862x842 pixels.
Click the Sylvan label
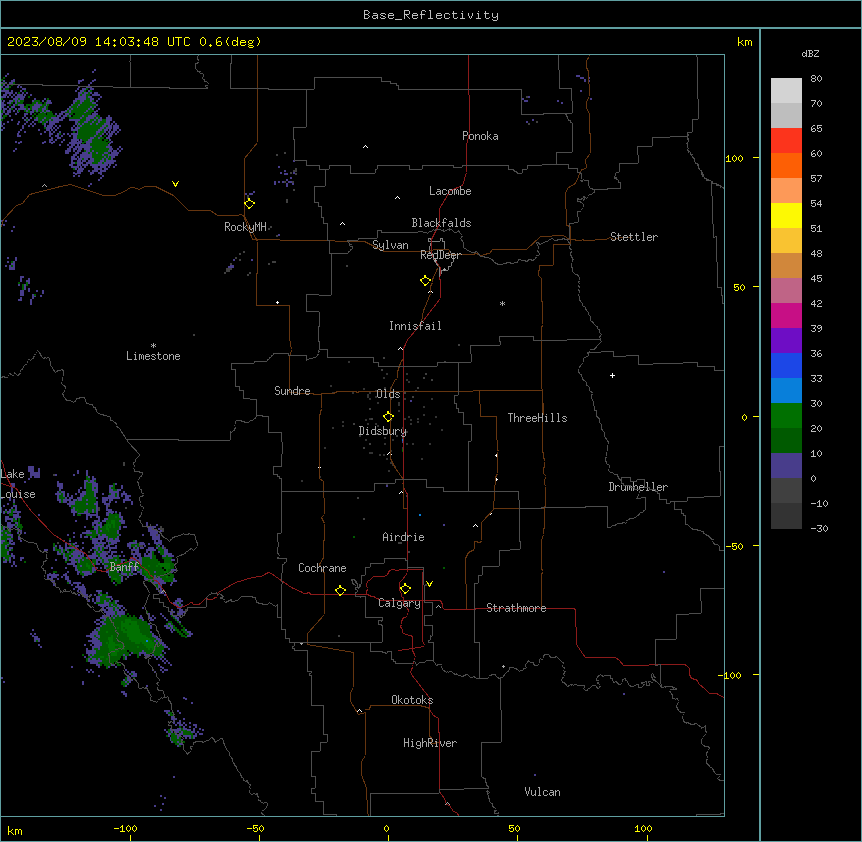pos(390,245)
